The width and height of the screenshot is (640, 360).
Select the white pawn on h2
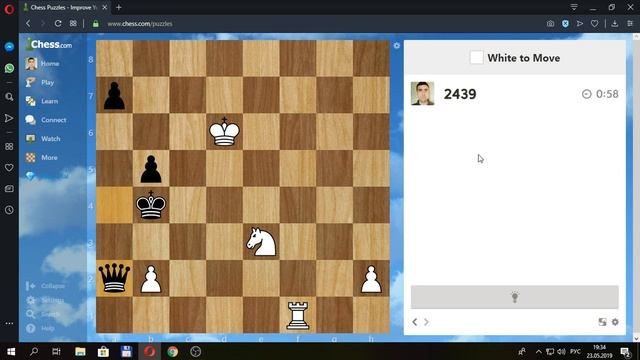point(371,279)
